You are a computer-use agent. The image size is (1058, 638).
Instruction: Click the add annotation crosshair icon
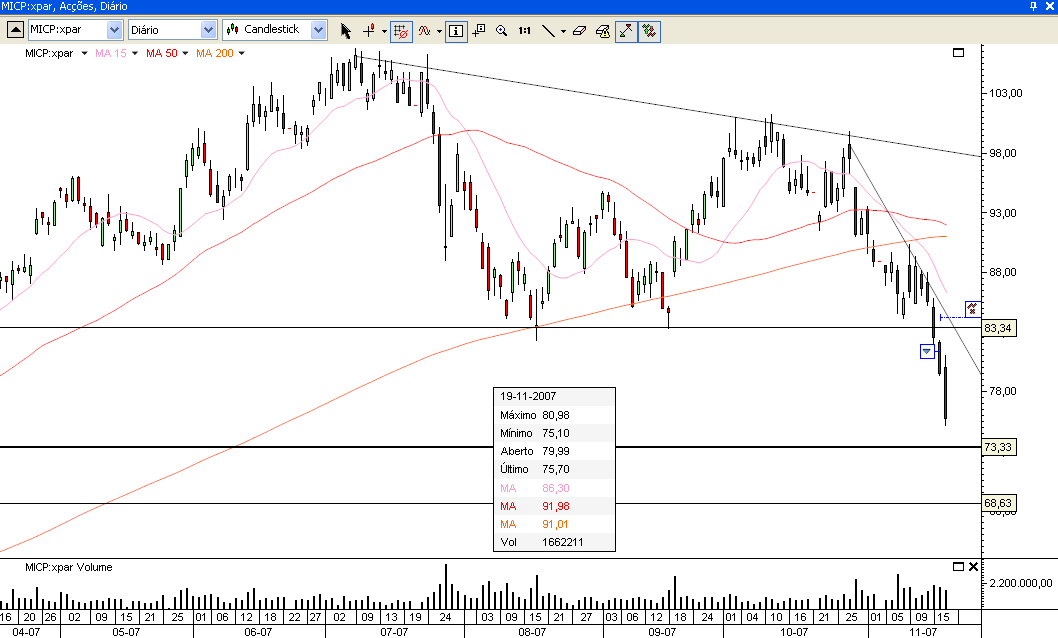point(478,31)
